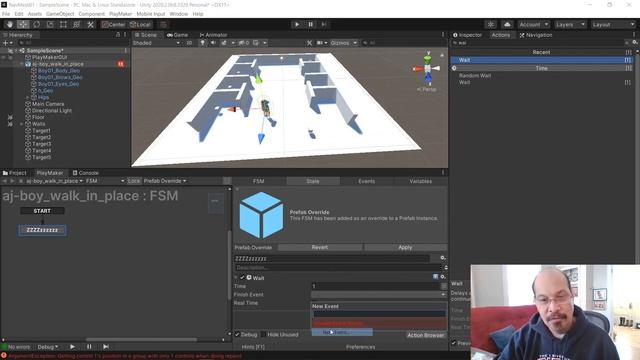
Task: Click the Unity Step frame button
Action: pos(324,24)
